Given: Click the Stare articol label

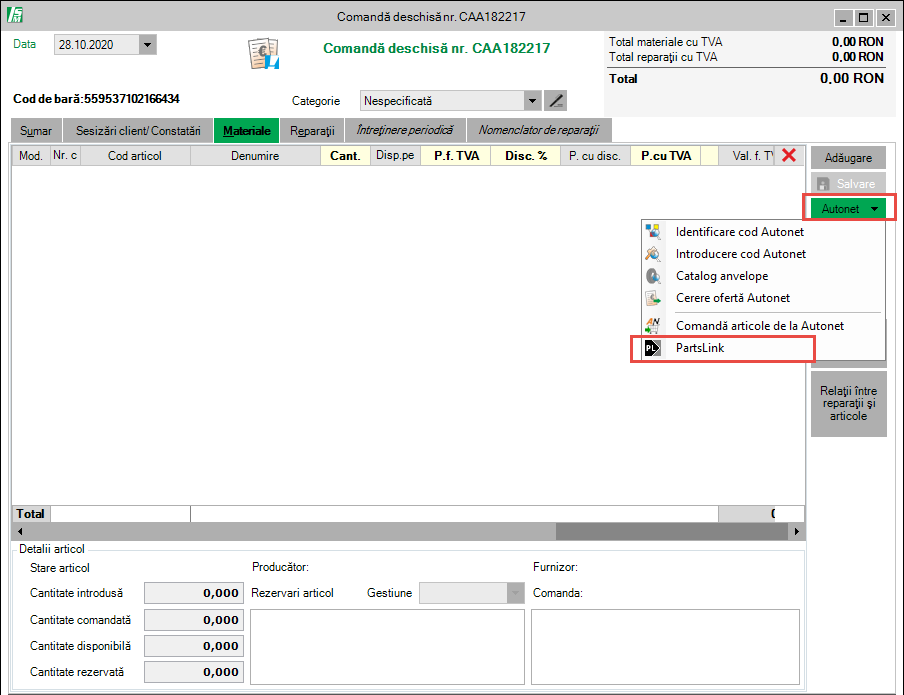Looking at the screenshot, I should [60, 568].
